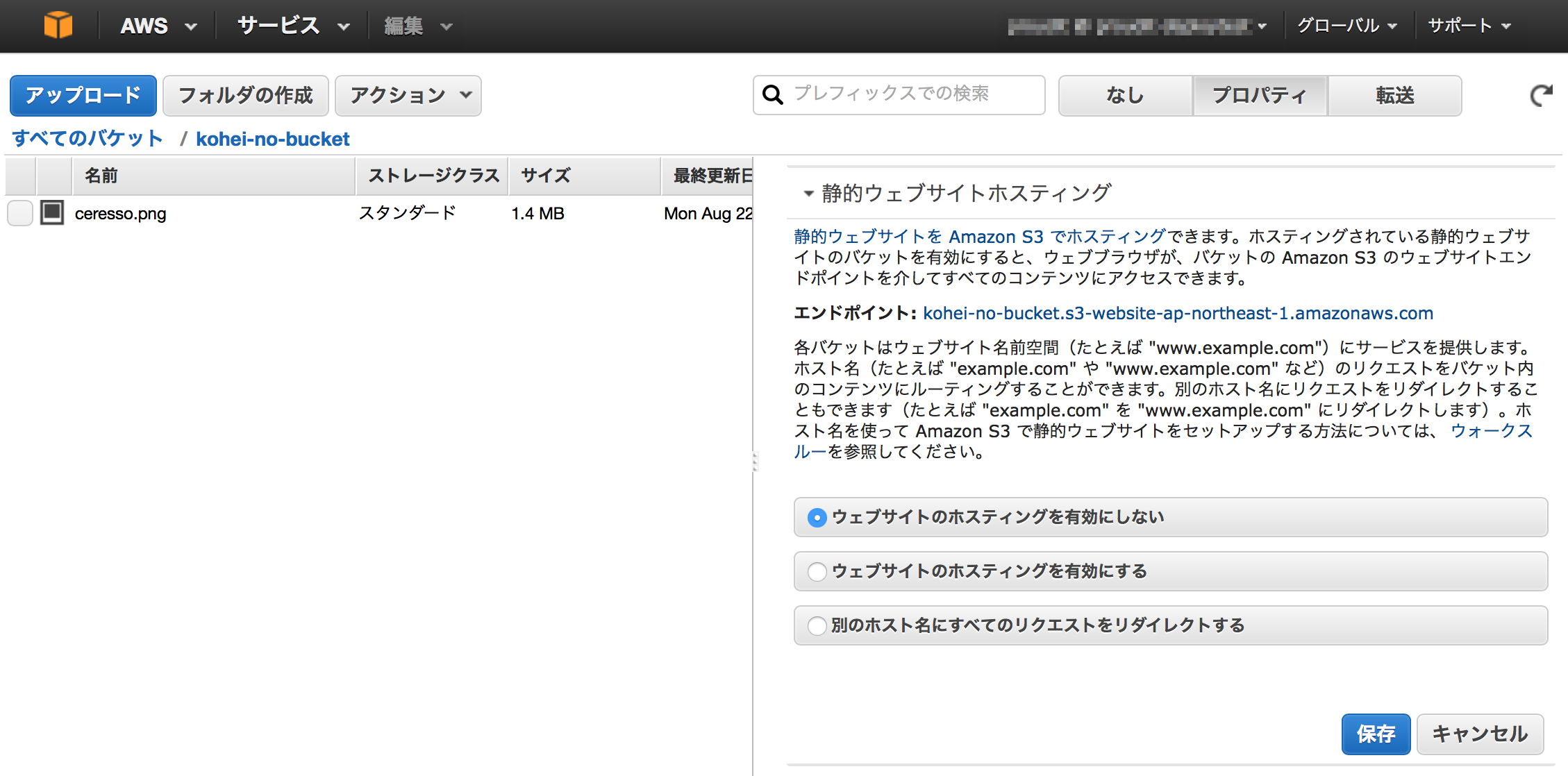Click the search magnifier icon

[x=773, y=95]
